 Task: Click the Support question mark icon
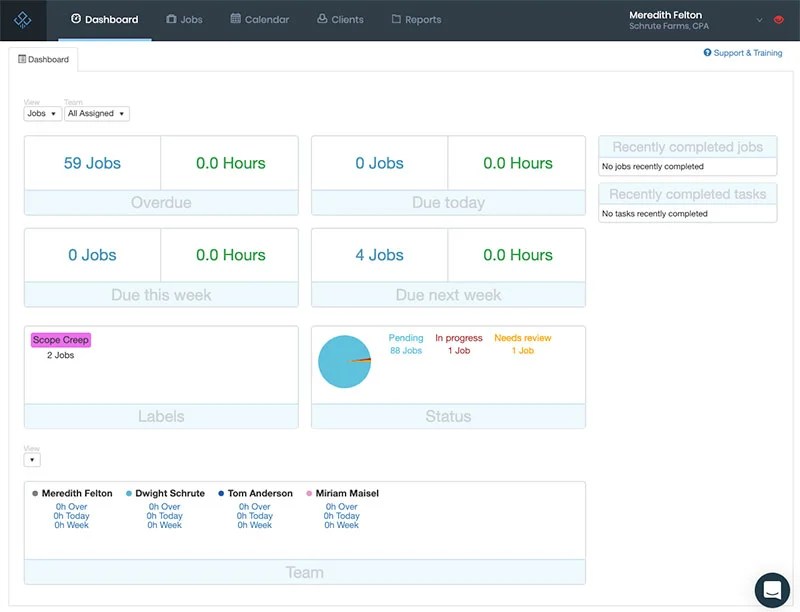707,52
